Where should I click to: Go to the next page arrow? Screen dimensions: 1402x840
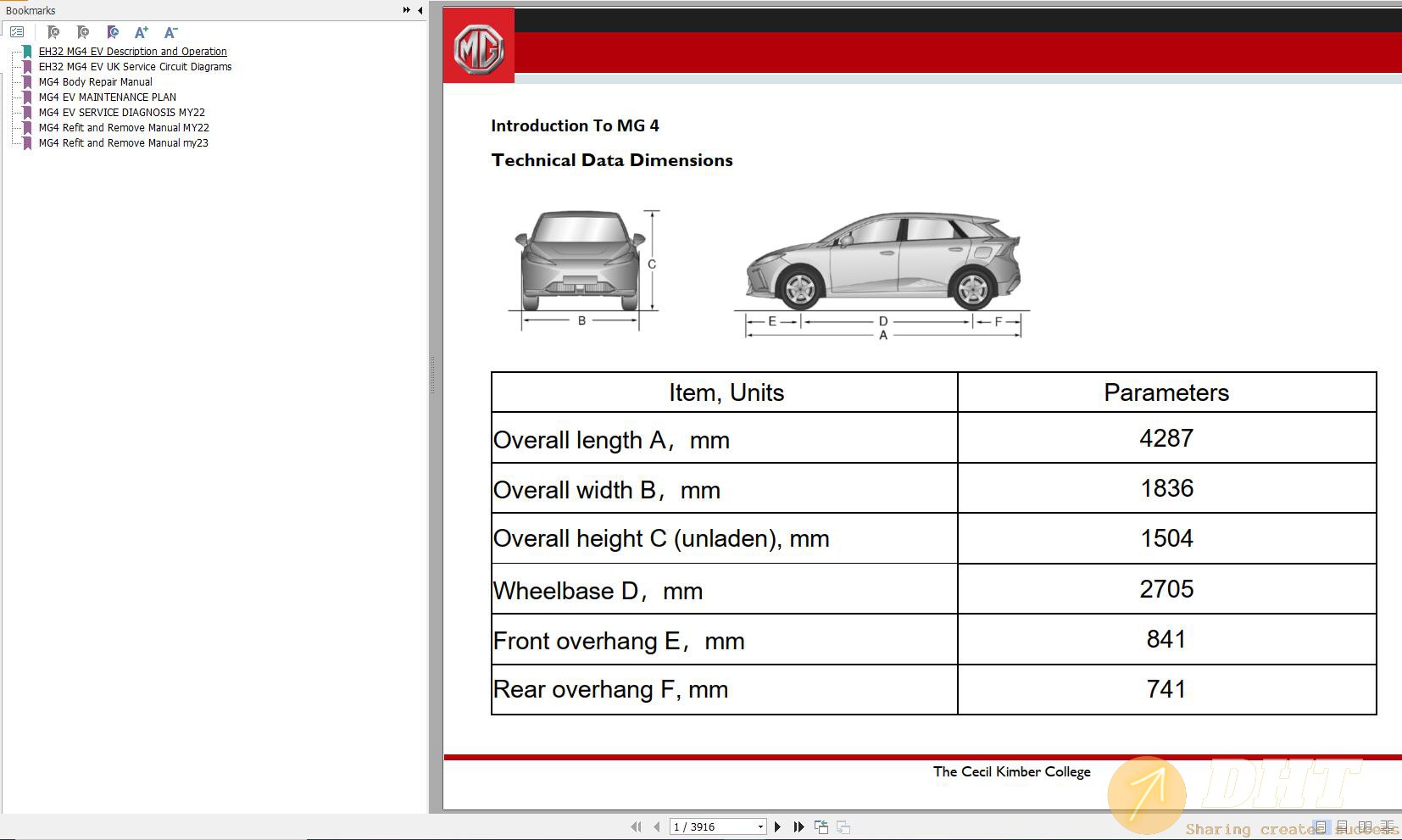pyautogui.click(x=777, y=826)
